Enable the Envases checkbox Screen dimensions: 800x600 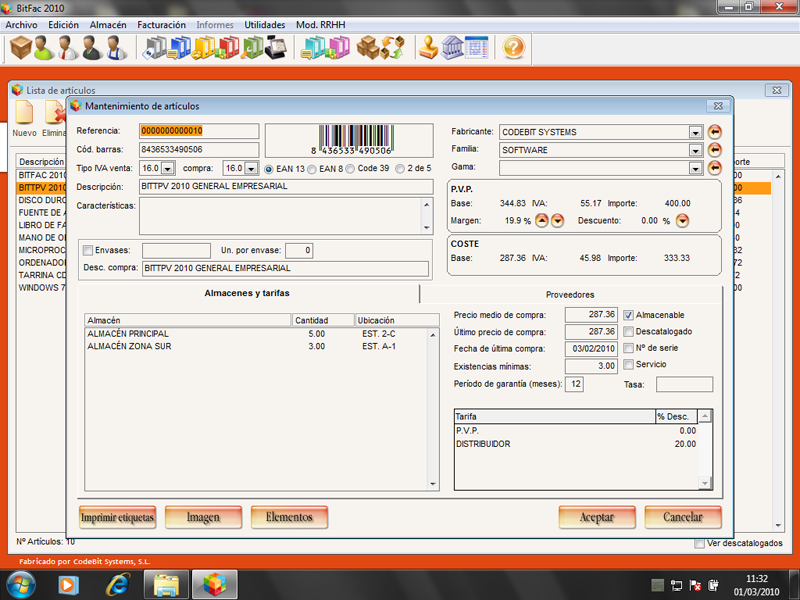pyautogui.click(x=88, y=251)
